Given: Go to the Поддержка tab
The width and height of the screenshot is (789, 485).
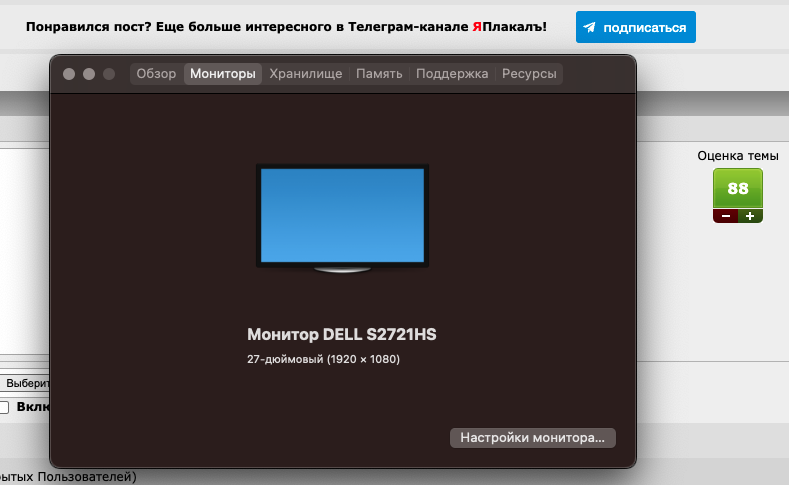Looking at the screenshot, I should coord(452,74).
